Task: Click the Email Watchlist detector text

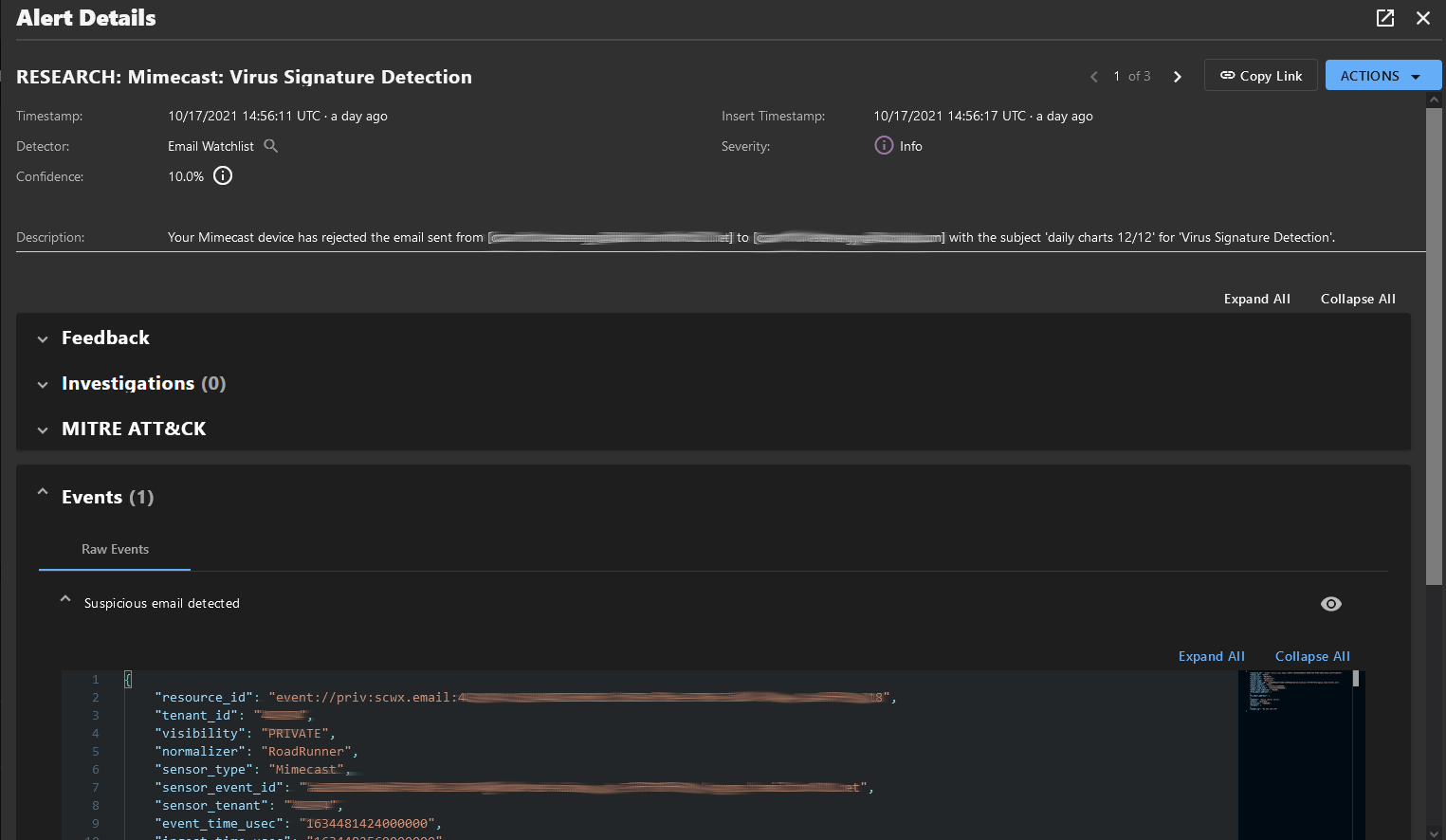Action: pos(210,146)
